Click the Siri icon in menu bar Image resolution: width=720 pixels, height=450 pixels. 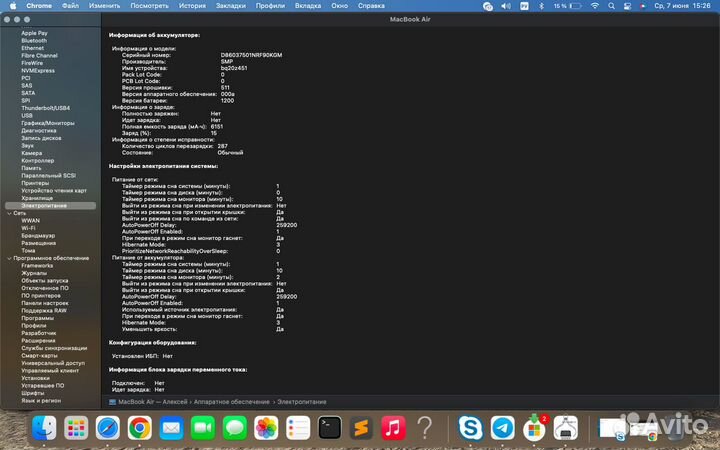pos(643,6)
